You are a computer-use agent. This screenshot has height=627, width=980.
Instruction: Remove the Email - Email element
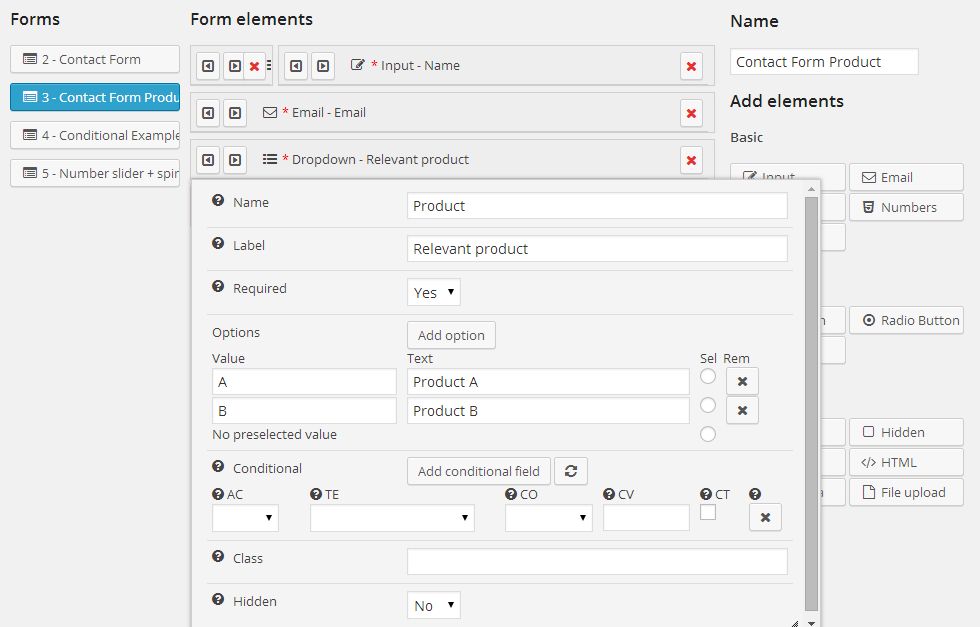pyautogui.click(x=691, y=113)
